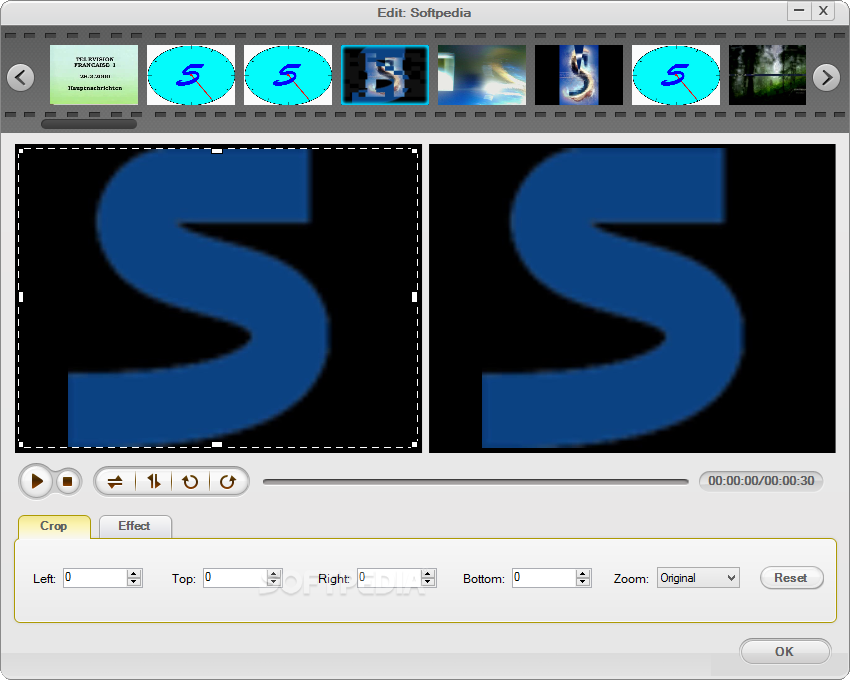Minimize the Edit window

[799, 11]
